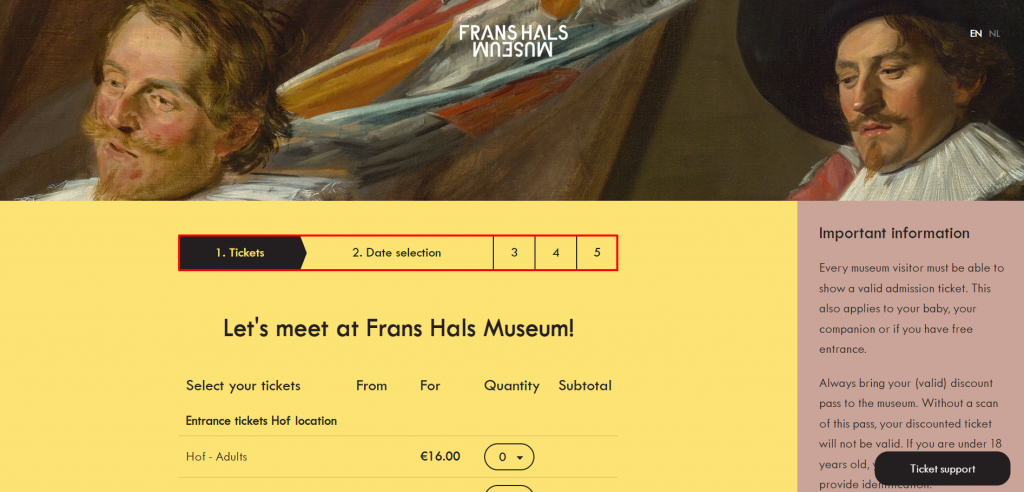This screenshot has height=492, width=1024.
Task: Click the Entrance tickets Hof location heading
Action: (x=261, y=421)
